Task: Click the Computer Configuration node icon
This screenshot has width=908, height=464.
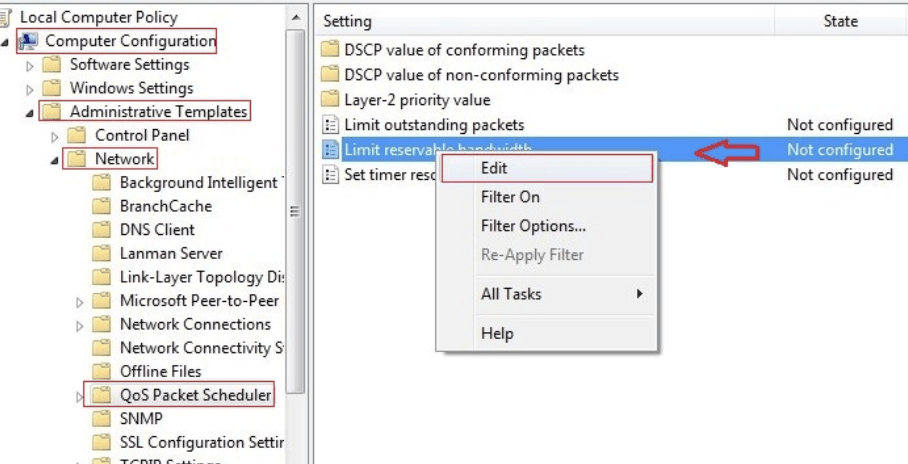Action: pyautogui.click(x=29, y=41)
